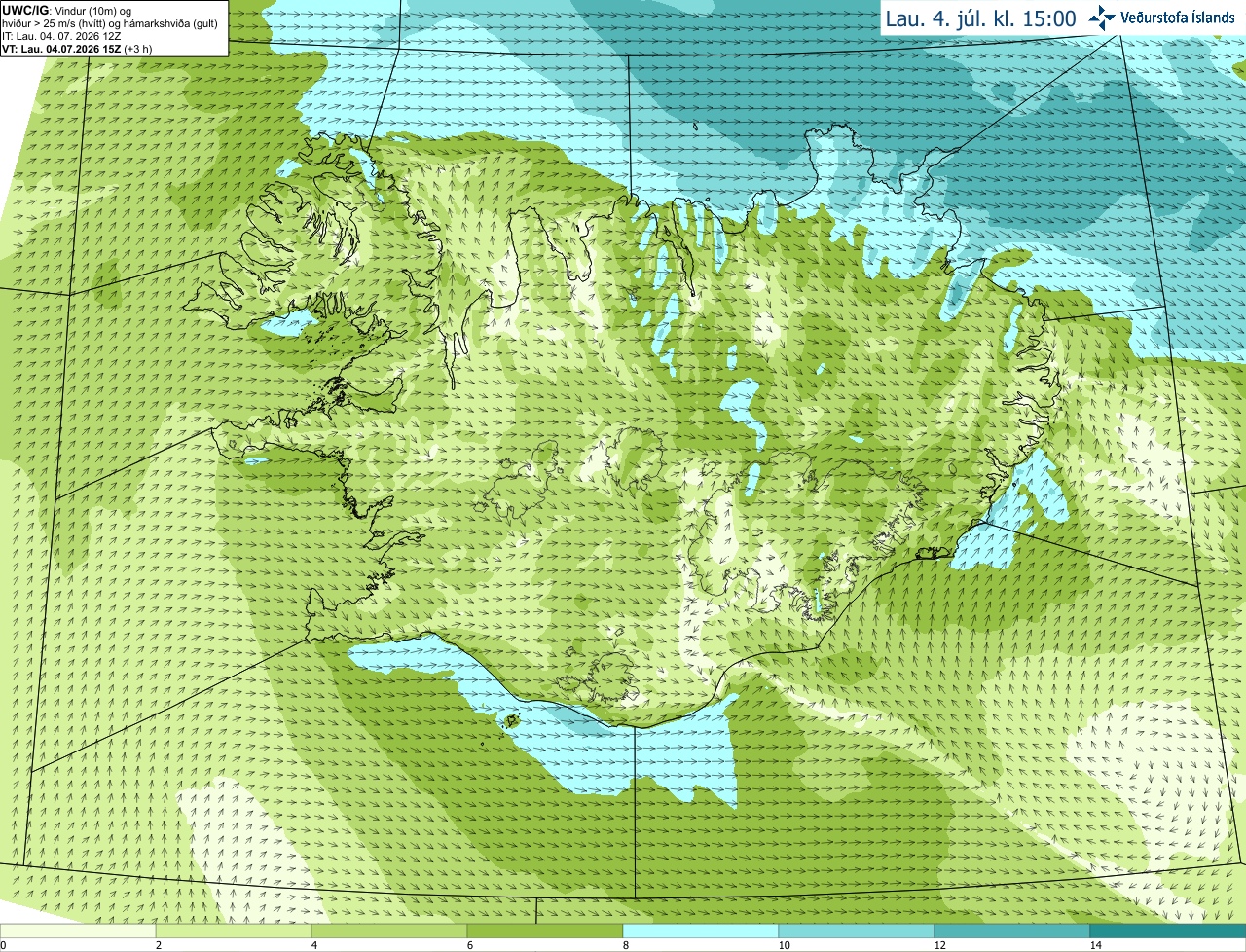Click the forecast time Lau. 4. júl. kl. 15:00

point(980,18)
